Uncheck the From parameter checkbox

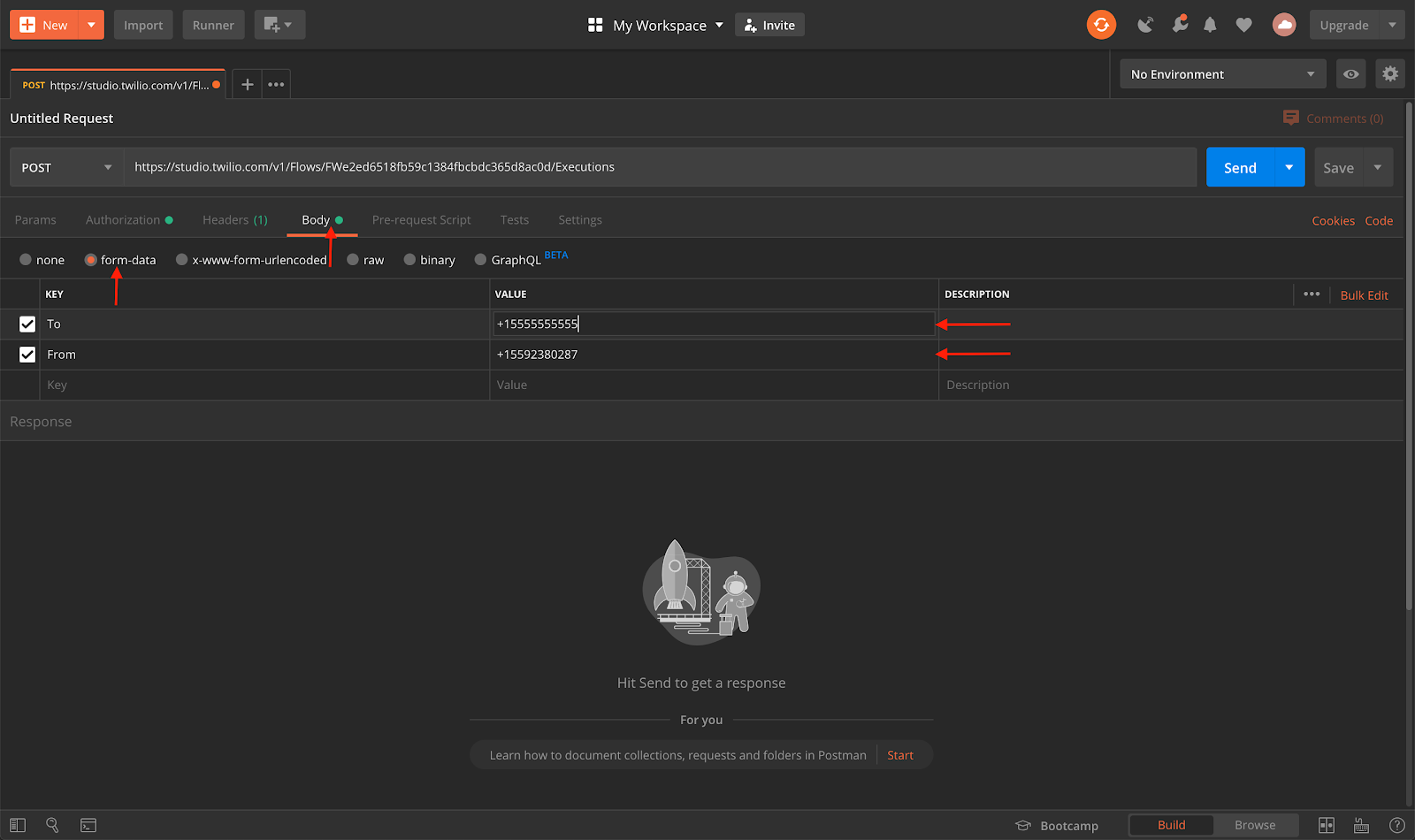pyautogui.click(x=27, y=355)
